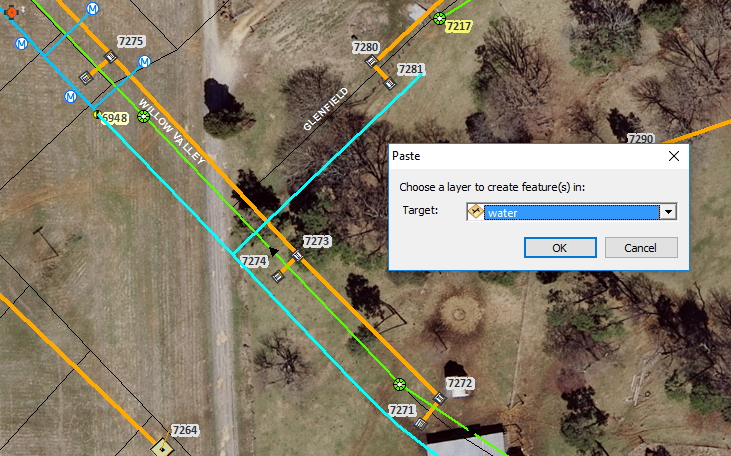
Task: Select the meter box at label 7281
Action: tap(390, 84)
